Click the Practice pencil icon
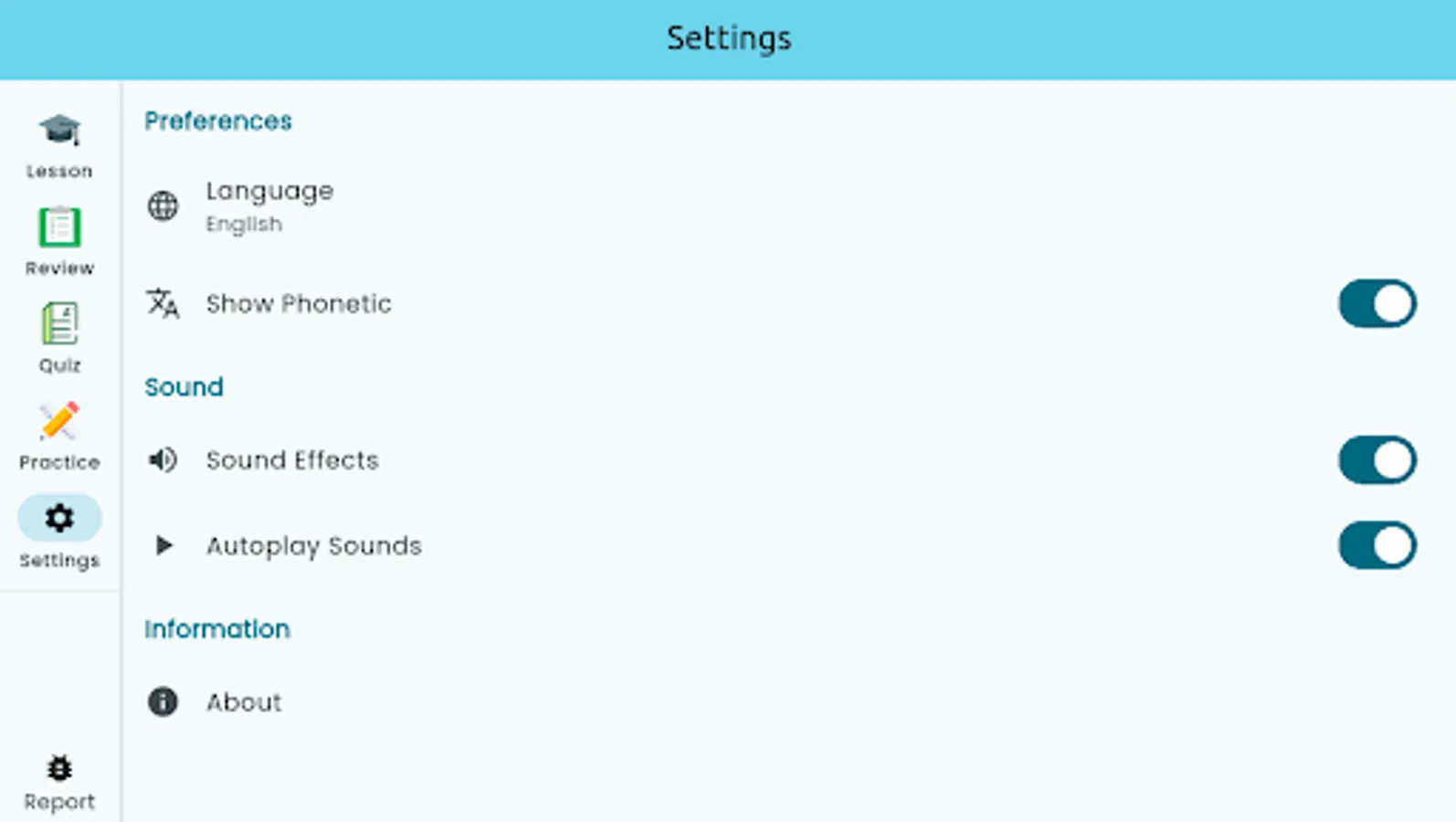The width and height of the screenshot is (1456, 822). (59, 422)
